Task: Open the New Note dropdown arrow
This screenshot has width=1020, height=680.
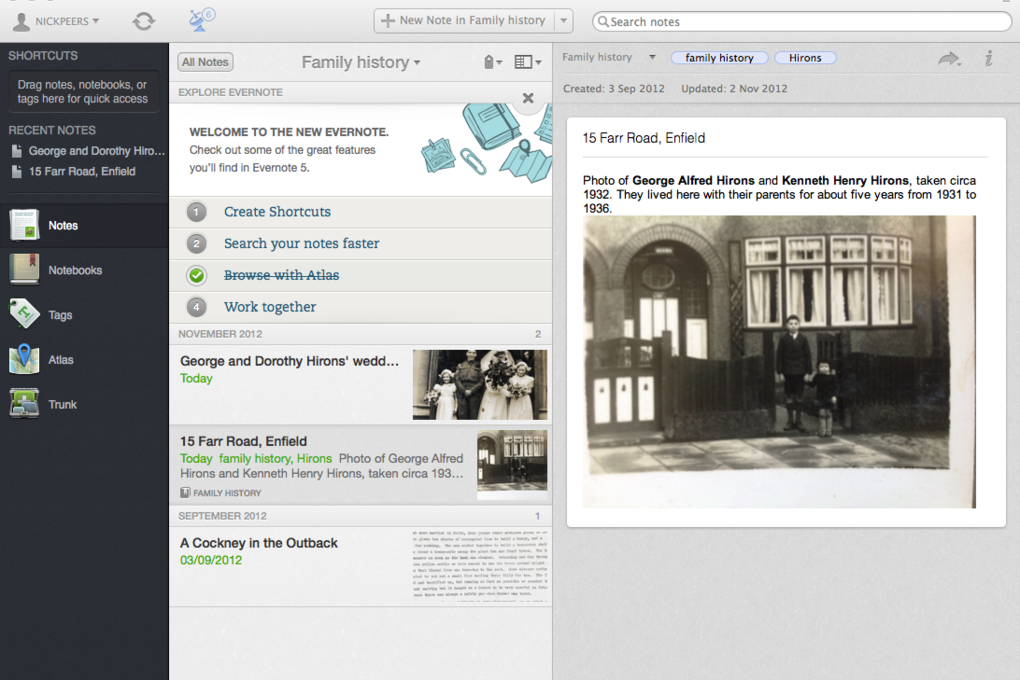Action: point(563,21)
